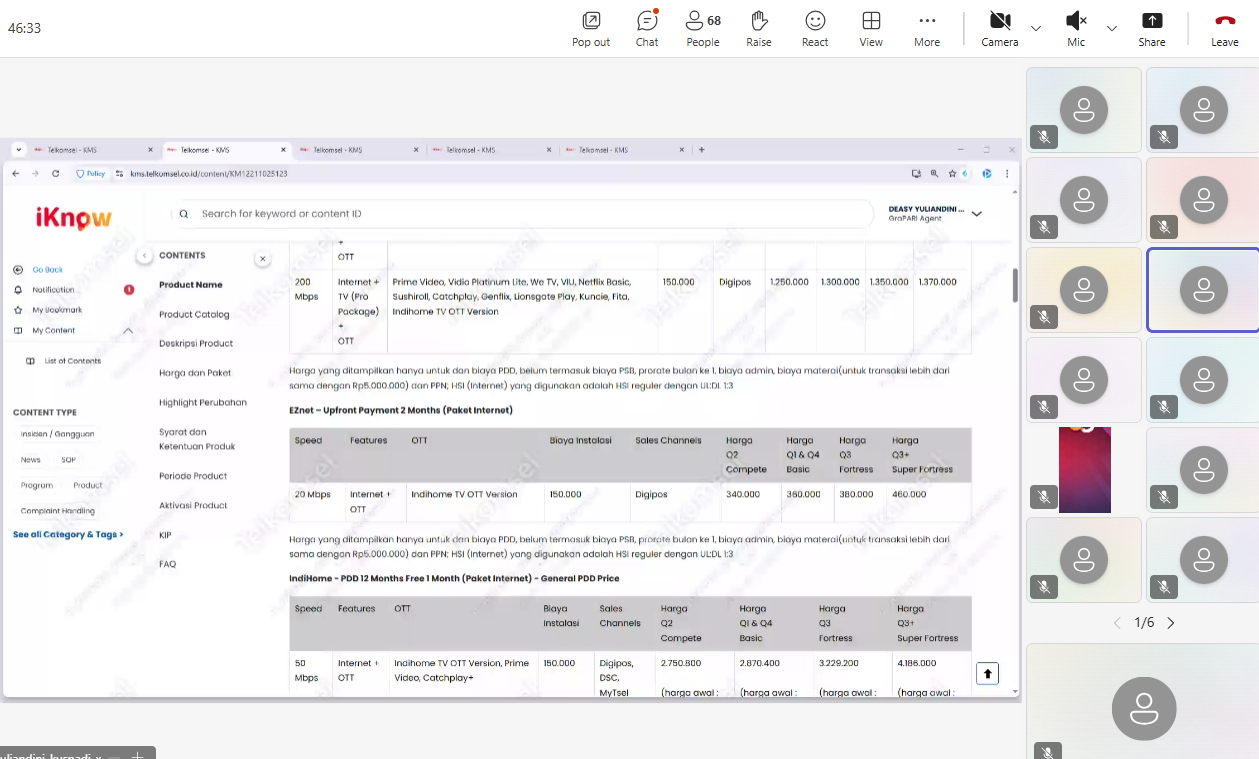1259x759 pixels.
Task: Bookmark this page with the star icon
Action: click(x=952, y=173)
